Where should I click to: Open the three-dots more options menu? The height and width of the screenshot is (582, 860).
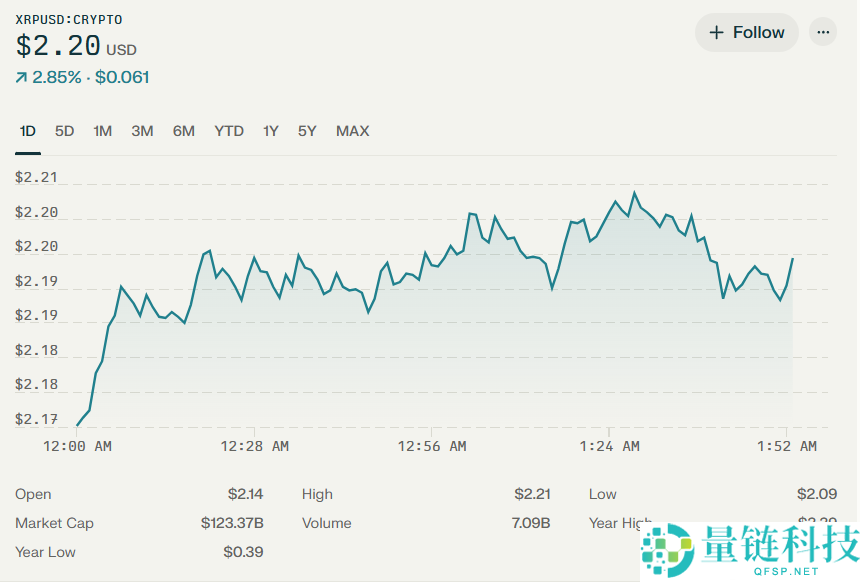pyautogui.click(x=823, y=32)
